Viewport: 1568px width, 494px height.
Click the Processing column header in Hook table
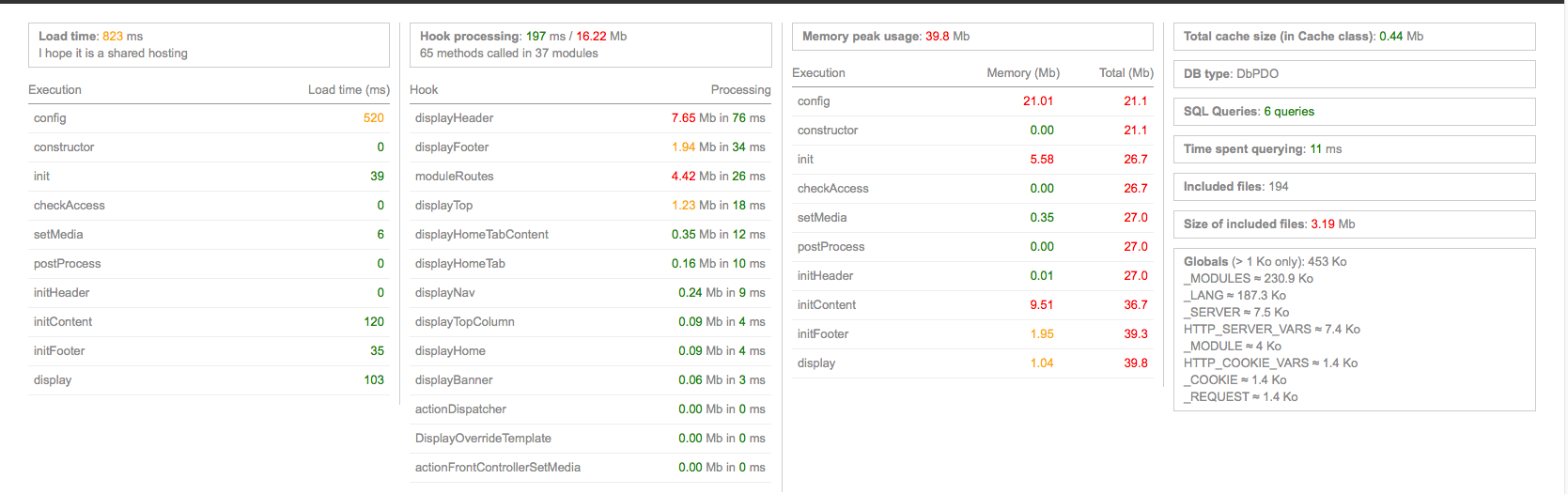pos(740,90)
